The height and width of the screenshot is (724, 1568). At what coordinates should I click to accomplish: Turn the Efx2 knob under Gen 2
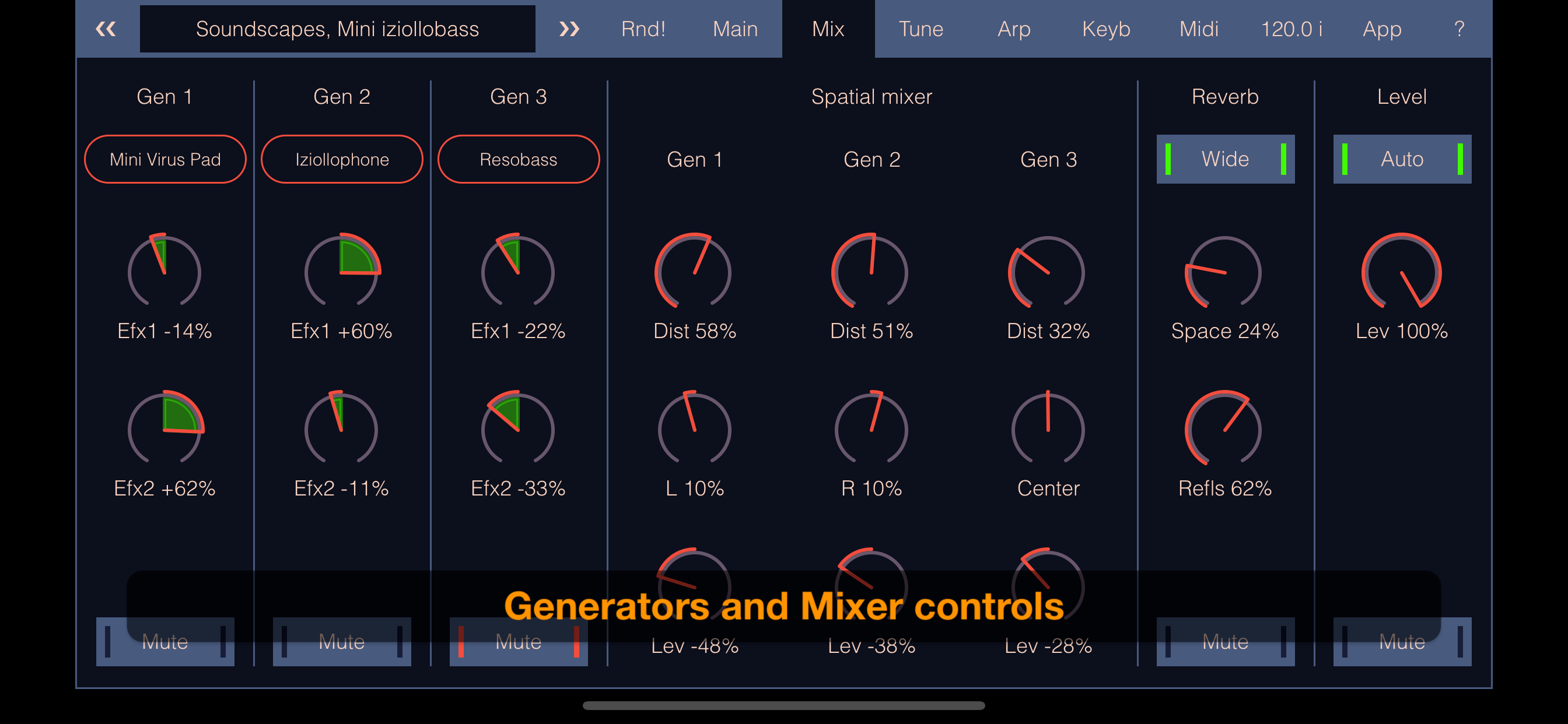pos(341,430)
